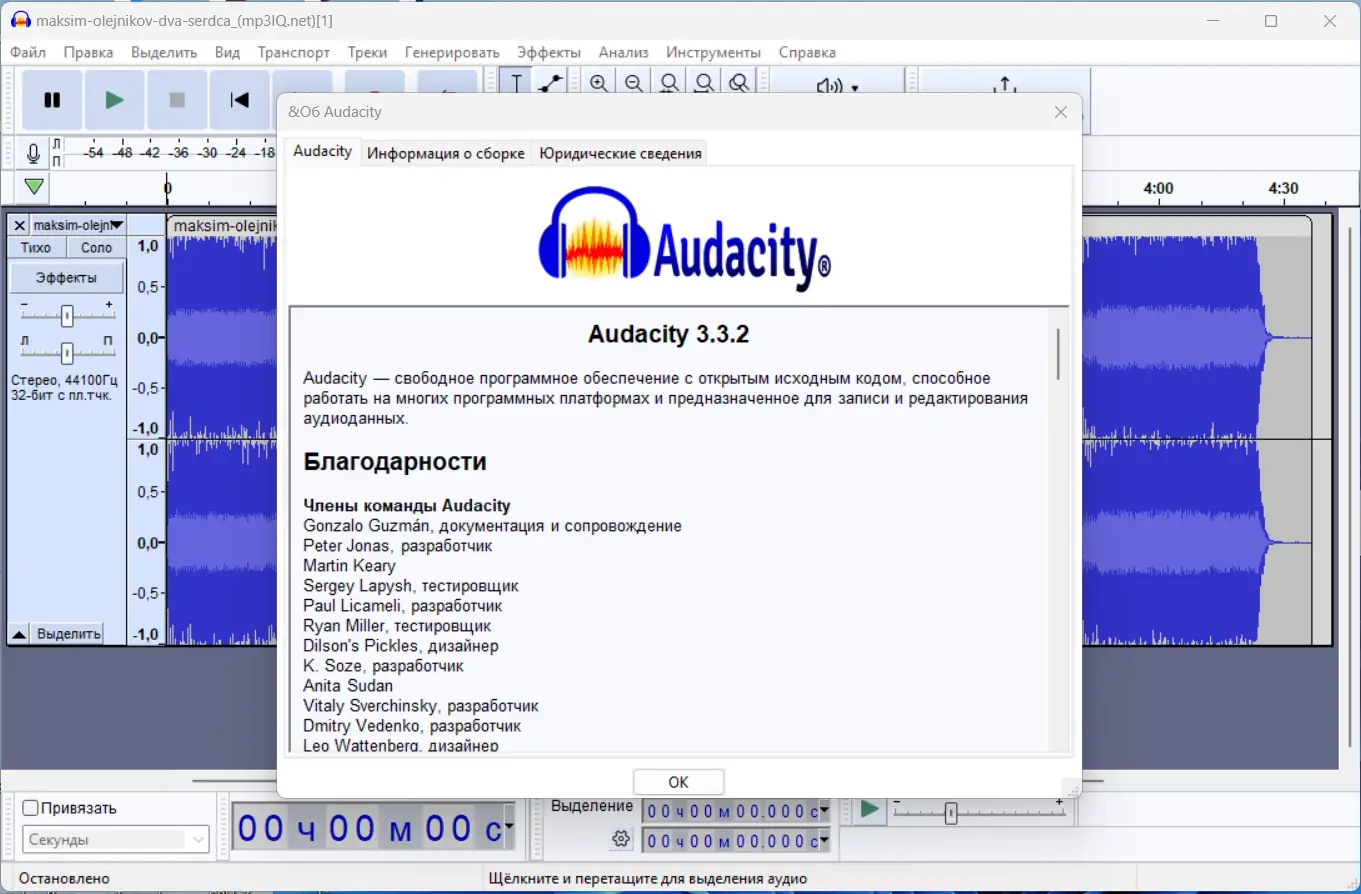Open the Правка menu

coord(89,52)
